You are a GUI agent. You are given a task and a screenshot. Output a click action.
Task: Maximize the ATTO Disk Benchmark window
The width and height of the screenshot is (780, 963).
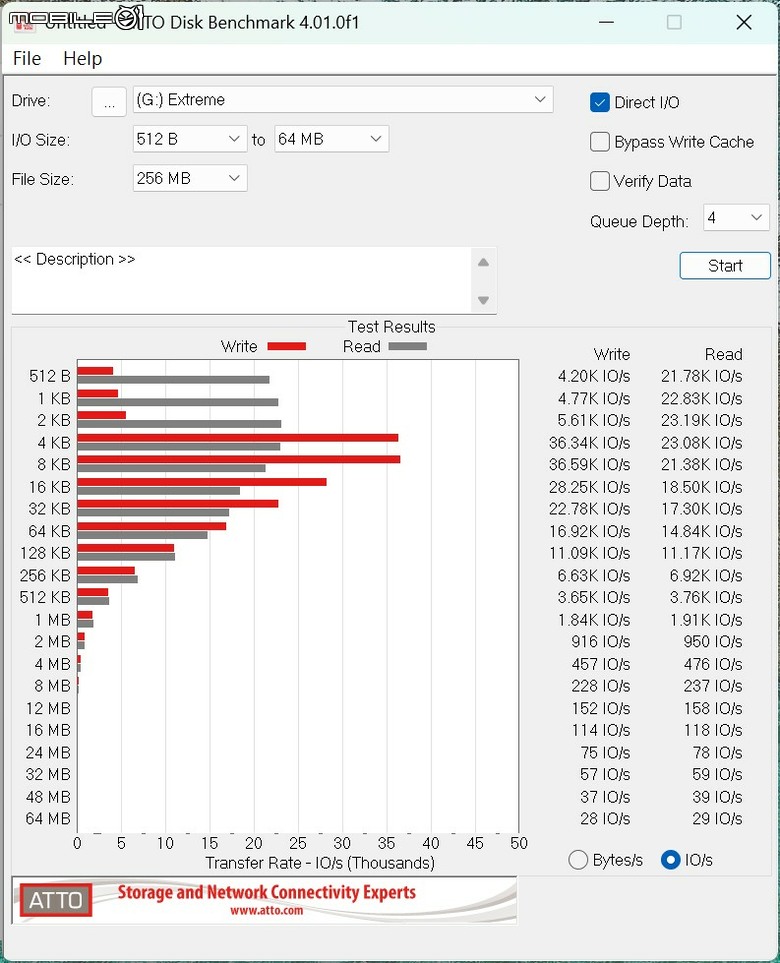674,23
